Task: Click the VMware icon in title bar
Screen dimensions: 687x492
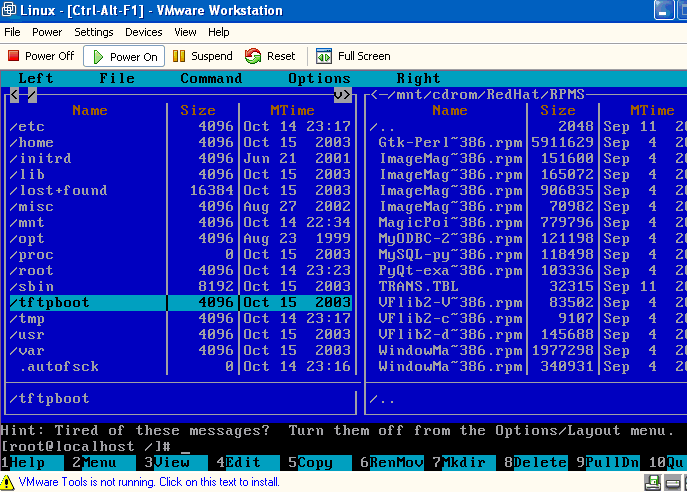Action: 11,10
